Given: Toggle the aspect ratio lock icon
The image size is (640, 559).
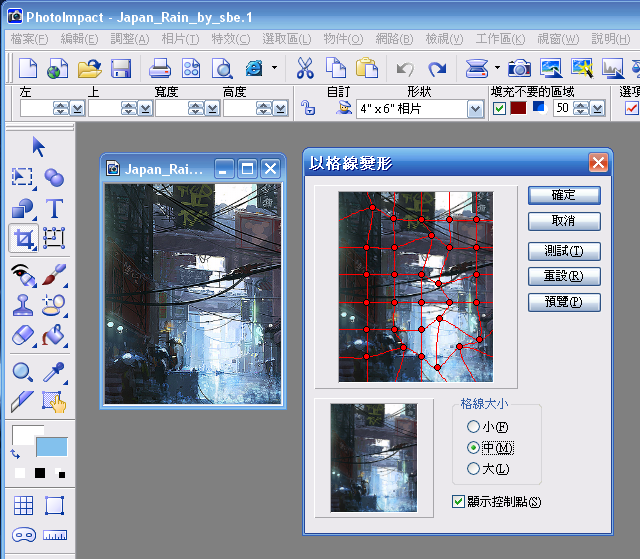Looking at the screenshot, I should [x=308, y=108].
